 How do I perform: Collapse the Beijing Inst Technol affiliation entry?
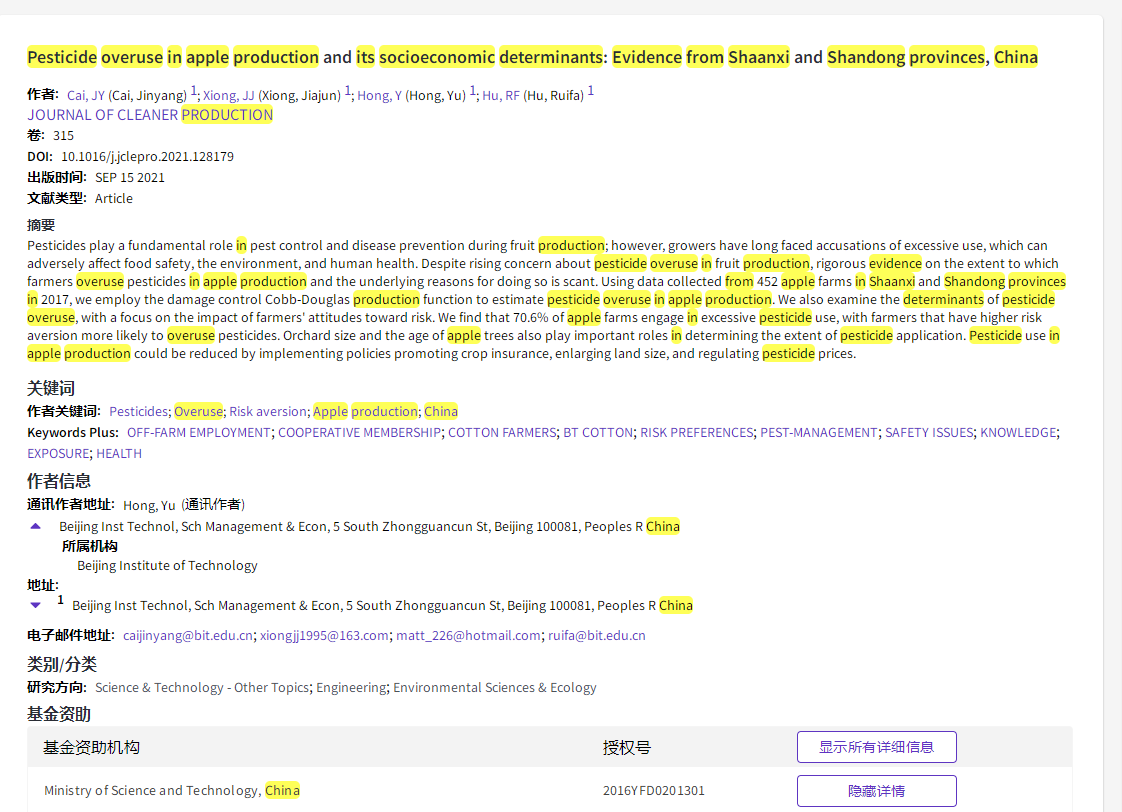coord(34,526)
